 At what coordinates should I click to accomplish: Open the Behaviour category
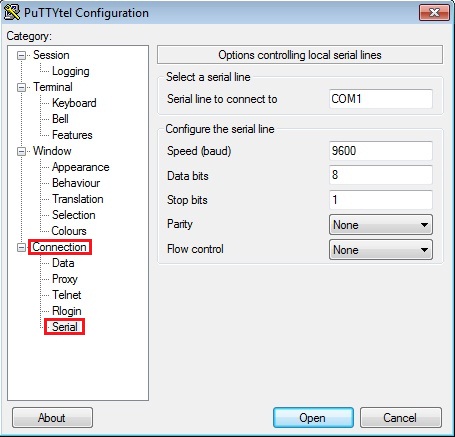[76, 183]
